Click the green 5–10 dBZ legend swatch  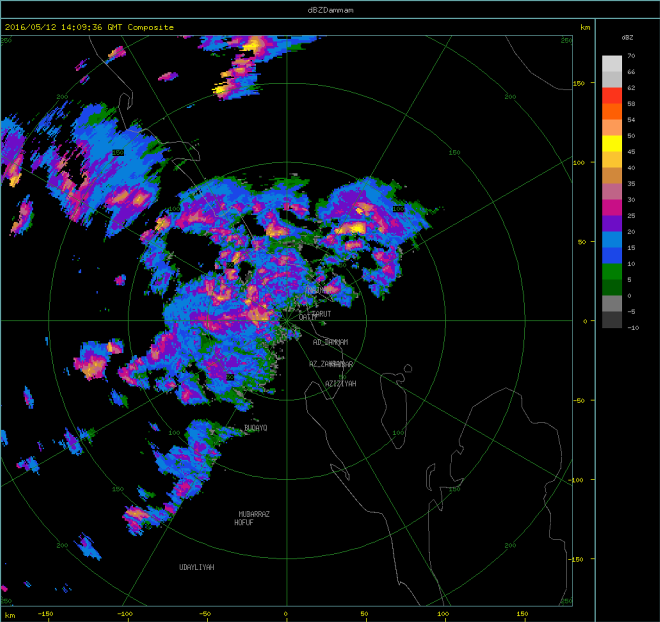click(x=612, y=271)
